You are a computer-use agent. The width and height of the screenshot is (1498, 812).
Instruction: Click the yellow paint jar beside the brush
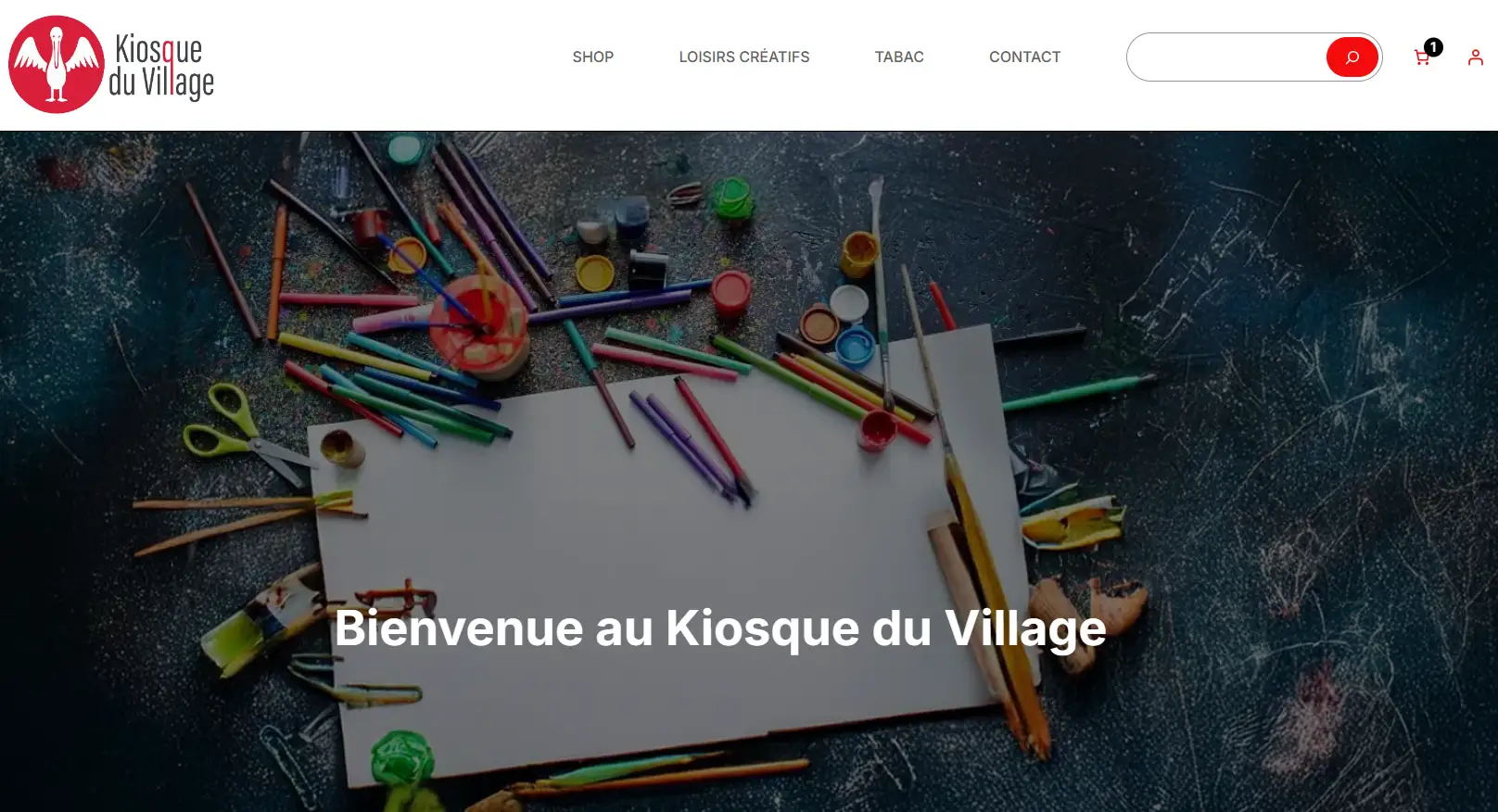859,254
